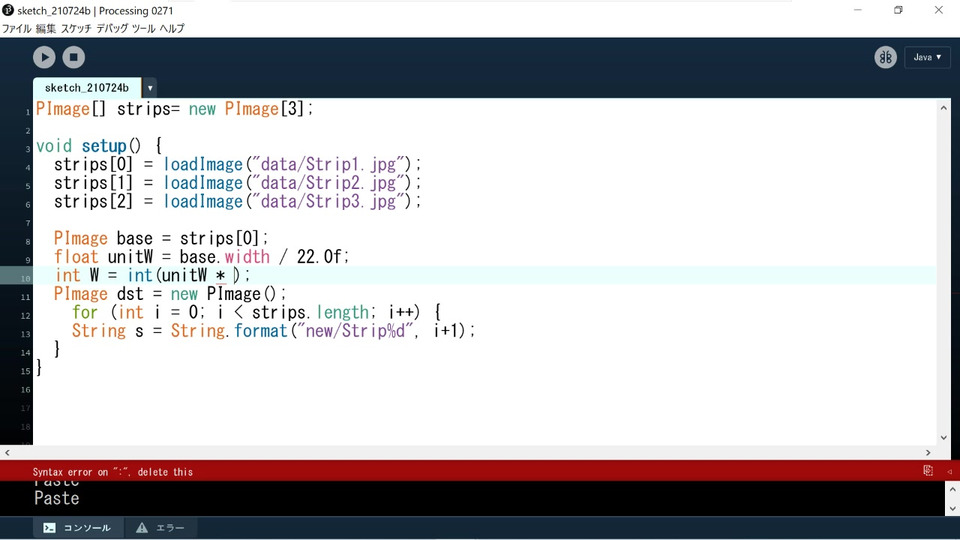
Task: Click the editor scrollbar up arrow
Action: pos(943,108)
